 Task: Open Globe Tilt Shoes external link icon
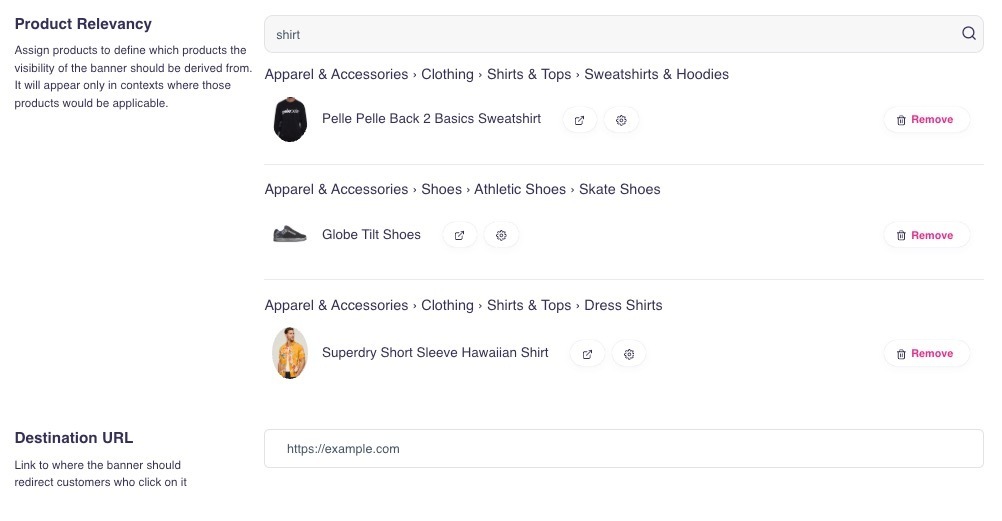(x=460, y=235)
